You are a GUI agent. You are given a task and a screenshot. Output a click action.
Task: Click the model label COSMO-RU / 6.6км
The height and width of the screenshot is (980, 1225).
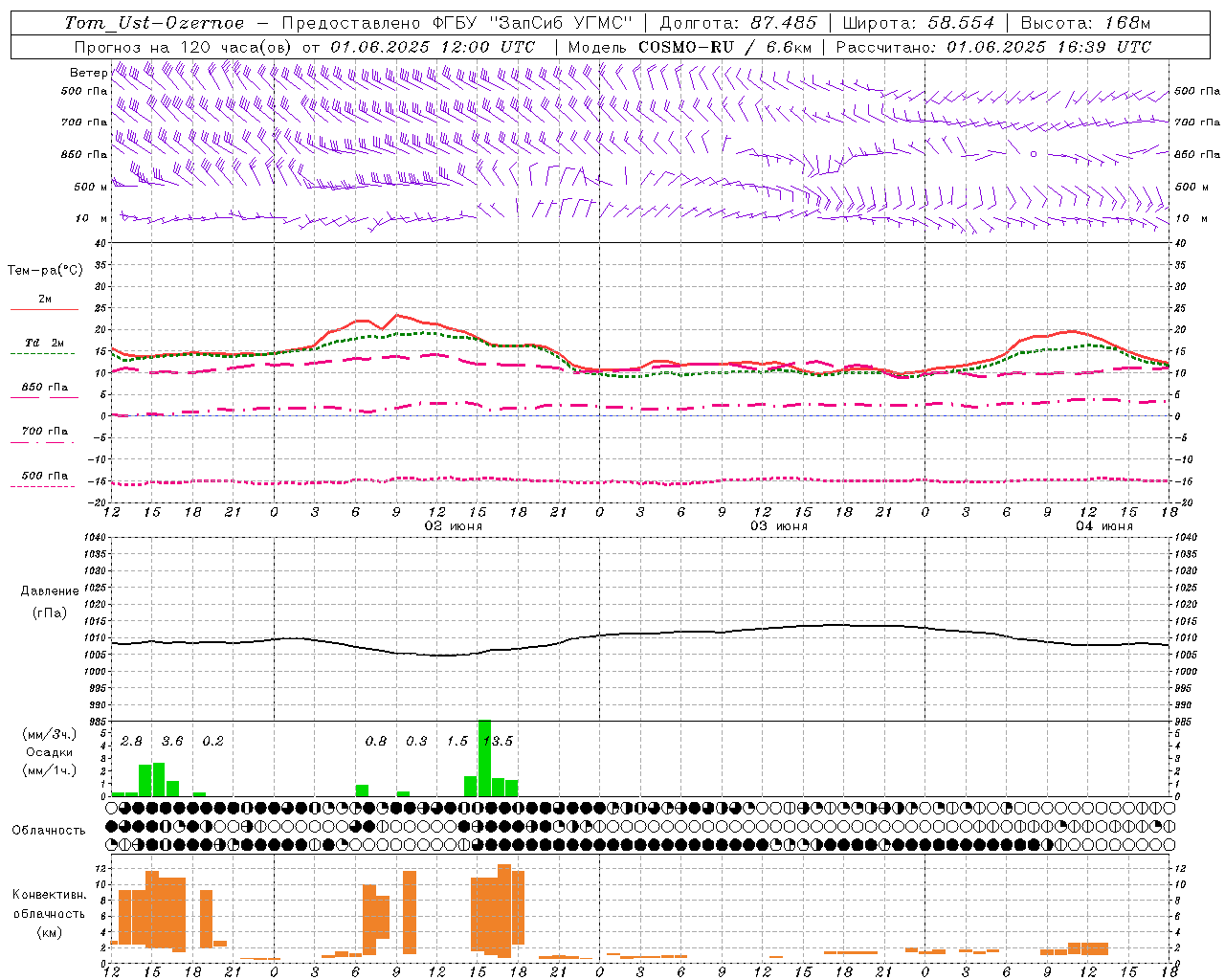click(x=724, y=47)
